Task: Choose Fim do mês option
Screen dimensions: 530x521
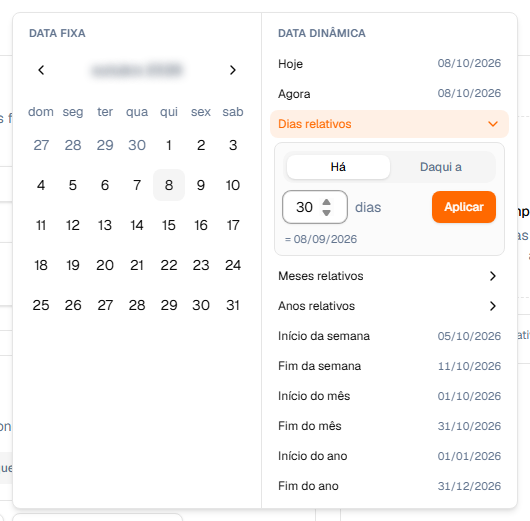Action: 389,426
